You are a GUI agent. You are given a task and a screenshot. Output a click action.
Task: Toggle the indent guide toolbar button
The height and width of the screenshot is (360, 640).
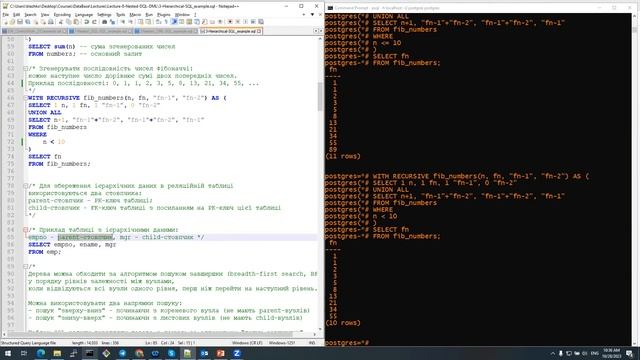pos(173,22)
